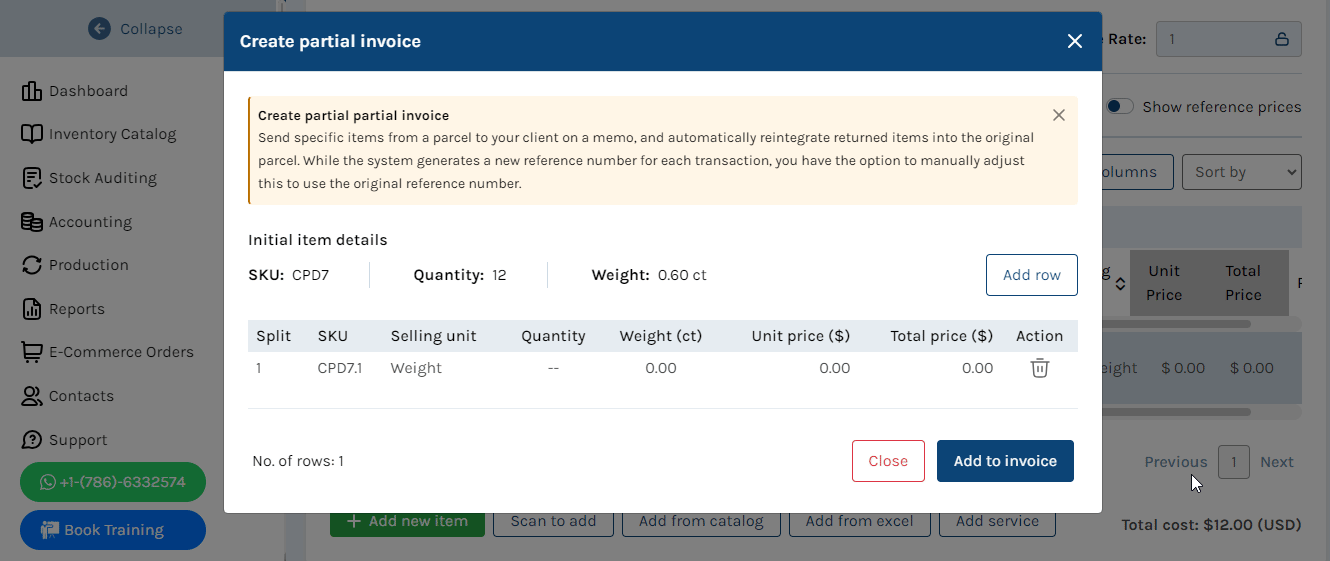The image size is (1330, 561).
Task: Dismiss the orange info banner
Action: (x=1059, y=115)
